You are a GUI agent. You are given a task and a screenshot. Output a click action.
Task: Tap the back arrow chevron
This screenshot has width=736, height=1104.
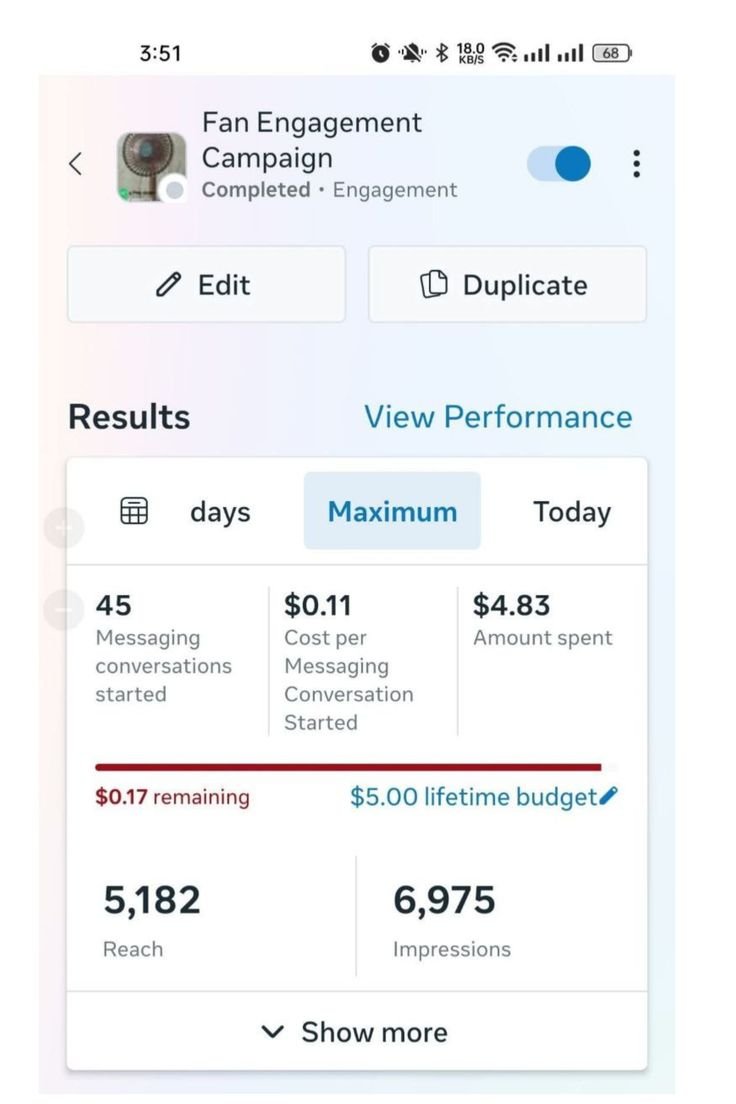coord(75,164)
